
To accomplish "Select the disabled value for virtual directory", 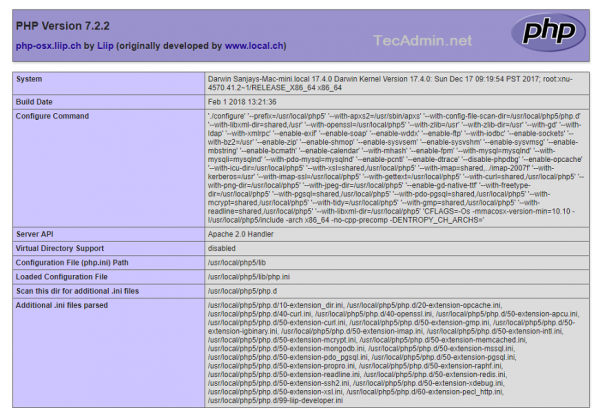I will coord(223,246).
